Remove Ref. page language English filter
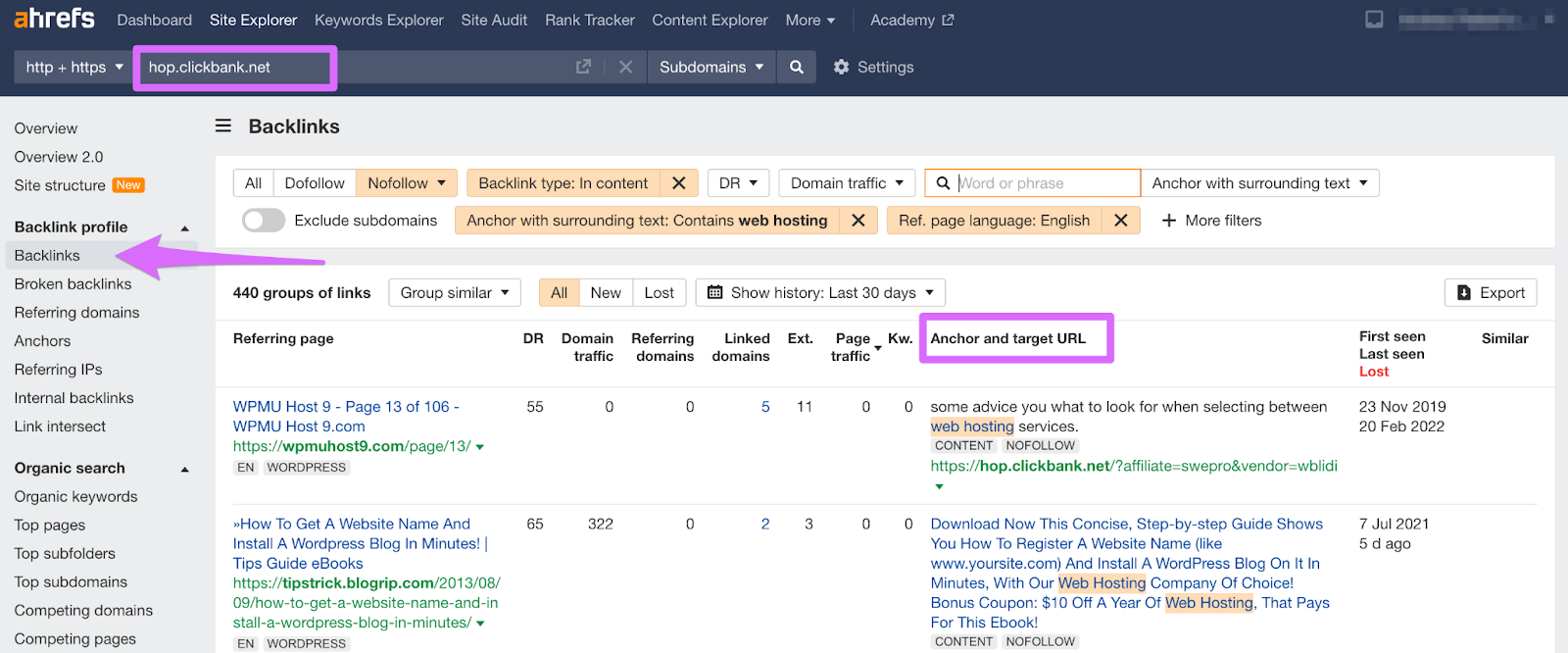Screen dimensions: 1568x653 pyautogui.click(x=1120, y=221)
